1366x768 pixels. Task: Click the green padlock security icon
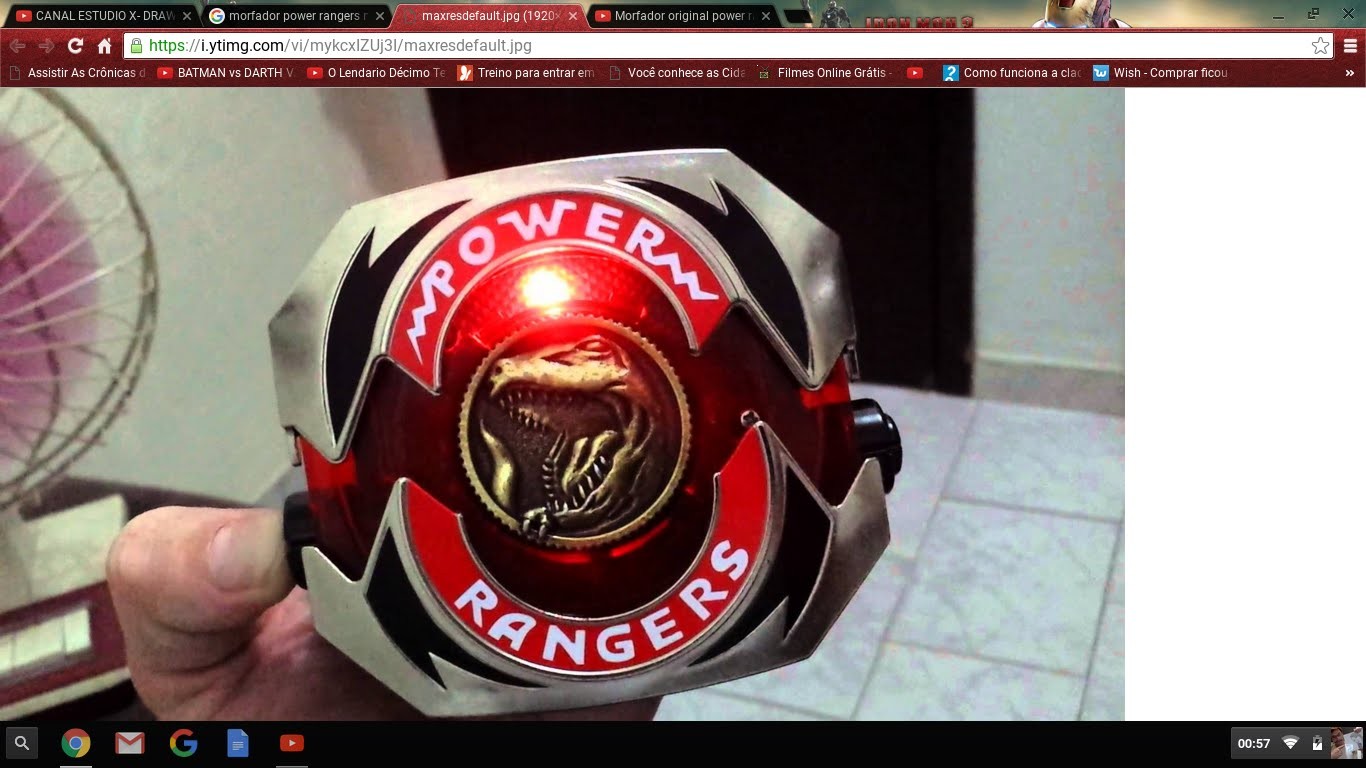tap(136, 46)
